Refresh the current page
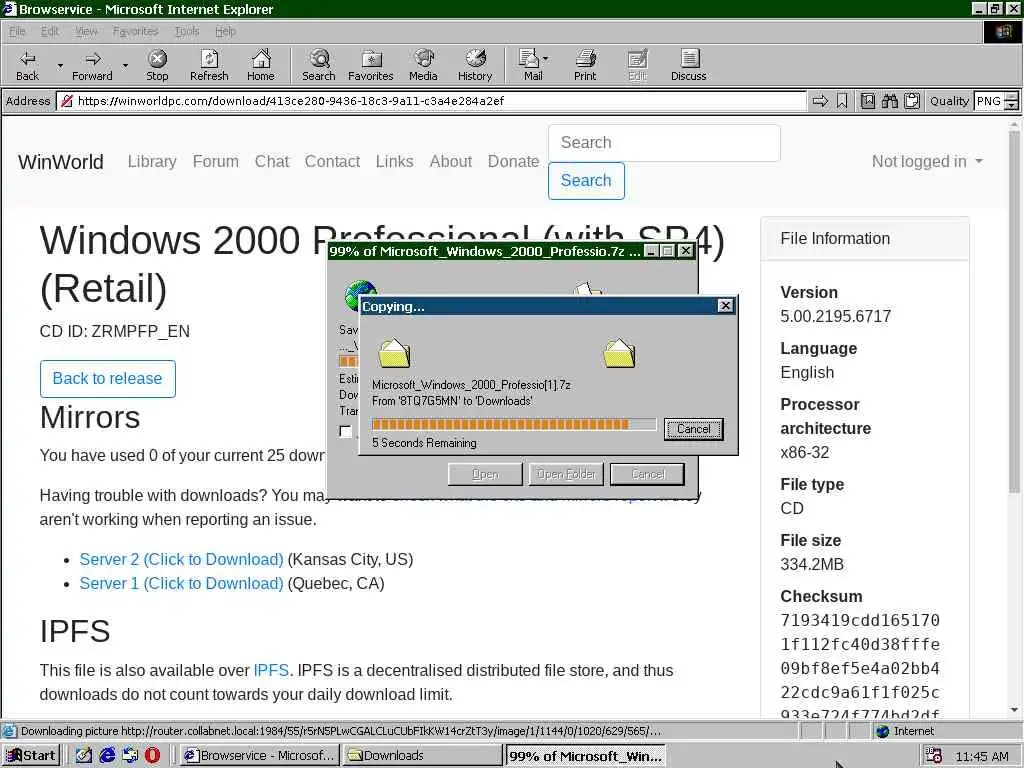The image size is (1024, 768). 209,65
